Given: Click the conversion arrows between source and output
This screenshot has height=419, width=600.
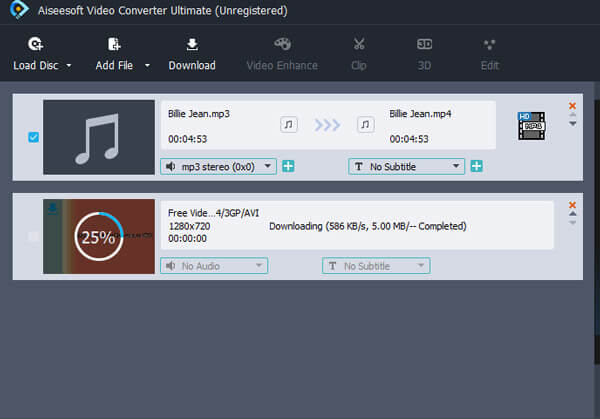Looking at the screenshot, I should pos(327,125).
